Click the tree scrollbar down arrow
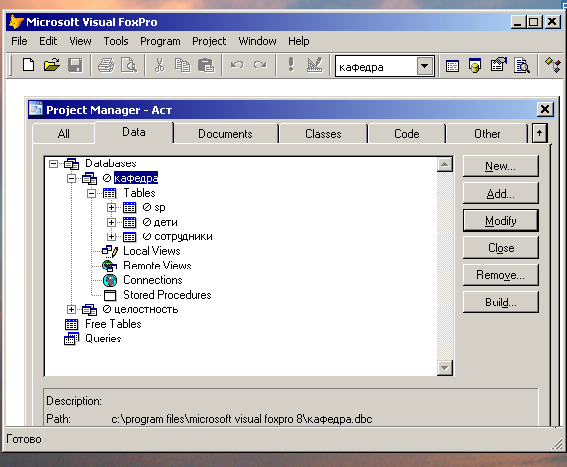 [444, 368]
